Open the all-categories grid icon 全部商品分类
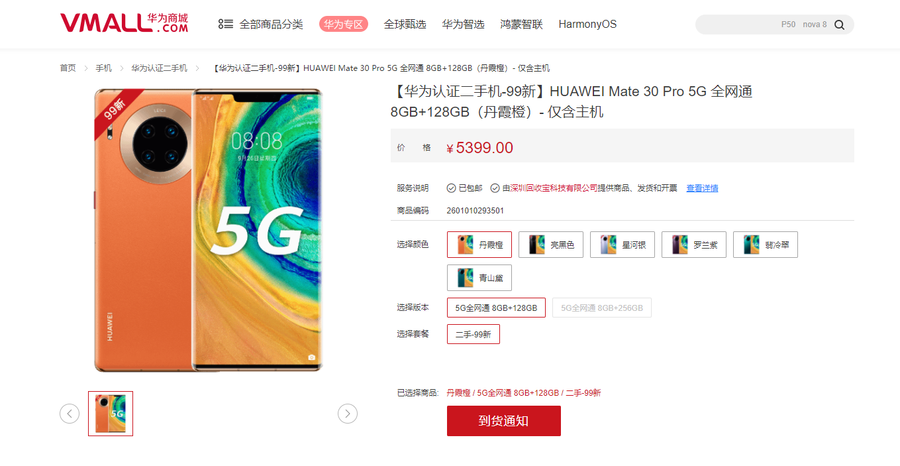This screenshot has width=900, height=466. tap(225, 24)
